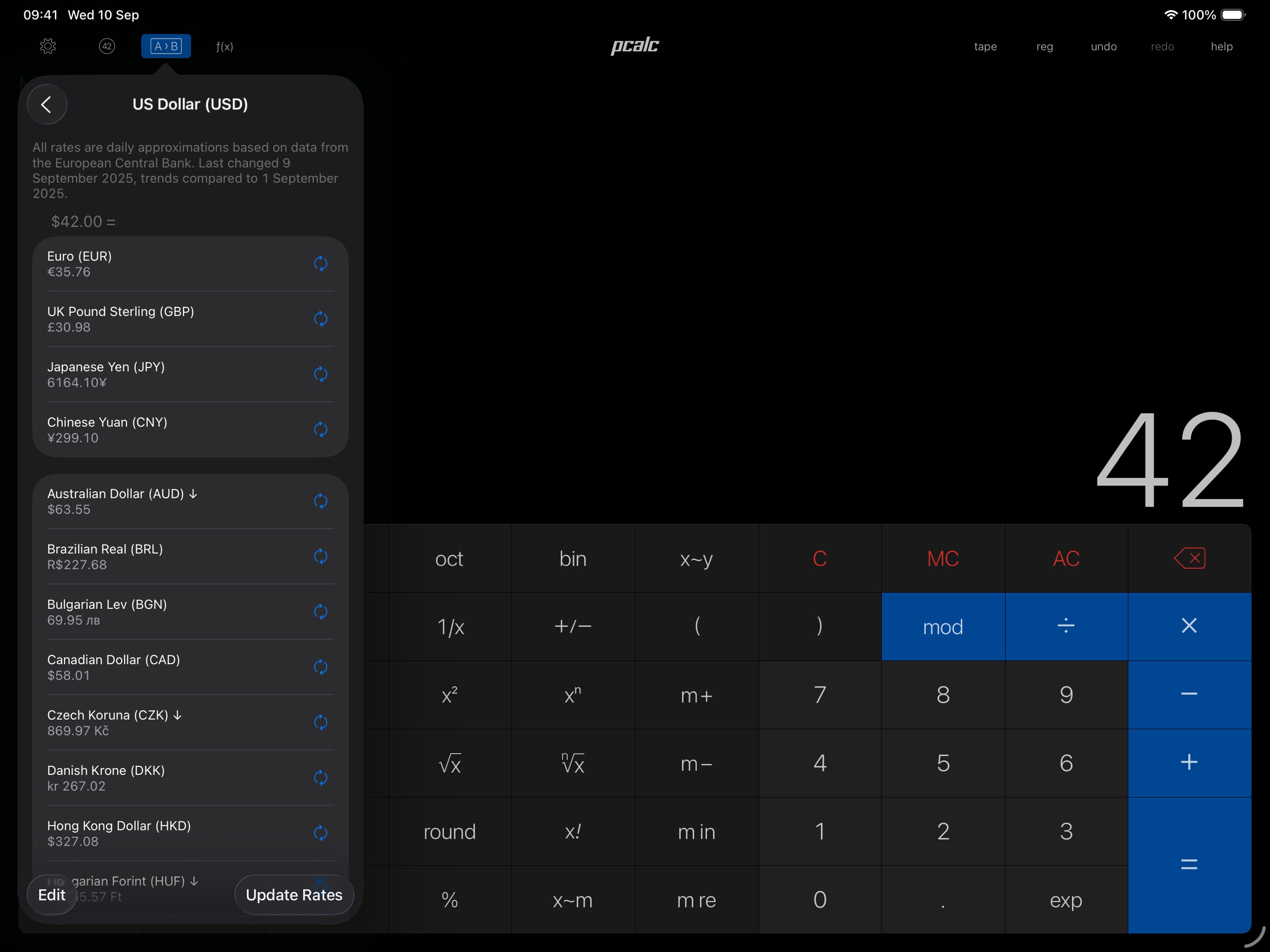Screen dimensions: 1270x952
Task: Go back from US Dollar panel
Action: coord(47,105)
